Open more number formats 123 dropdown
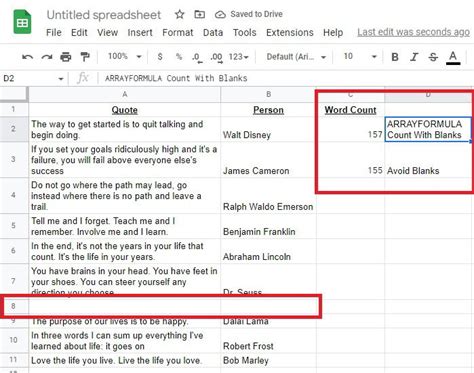Viewport: 474px width, 373px height. click(x=239, y=57)
